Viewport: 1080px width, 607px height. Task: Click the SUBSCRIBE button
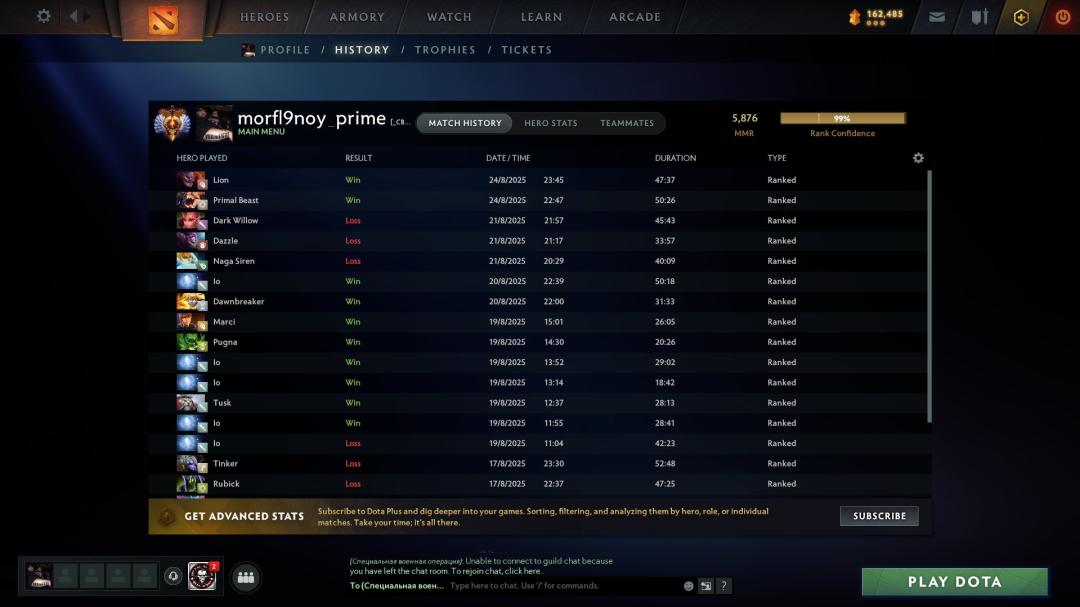tap(879, 516)
